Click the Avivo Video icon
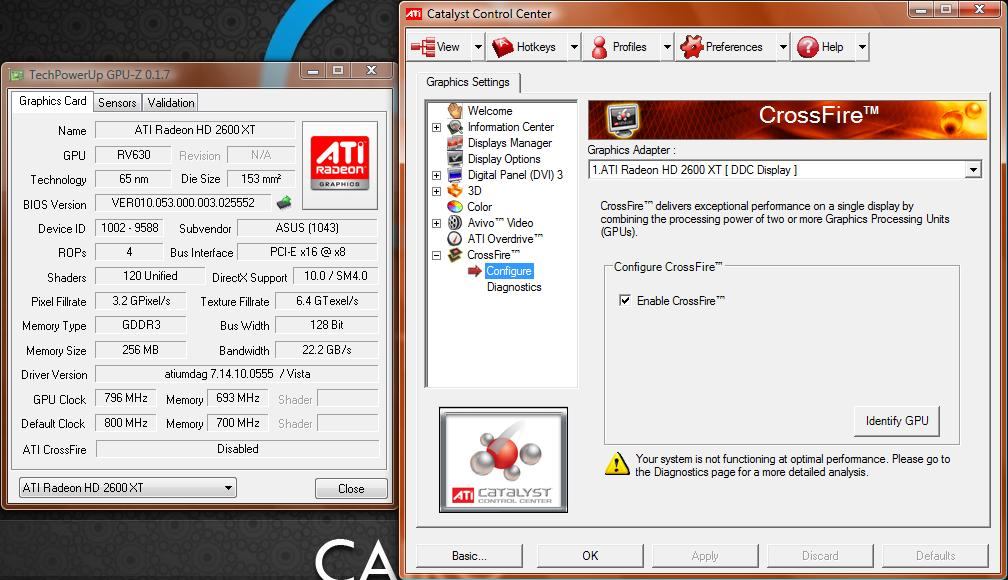The image size is (1008, 580). [455, 222]
